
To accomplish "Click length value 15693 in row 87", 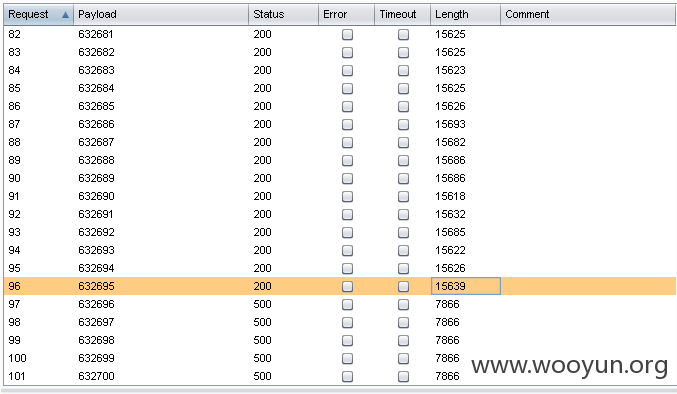I will (x=450, y=124).
